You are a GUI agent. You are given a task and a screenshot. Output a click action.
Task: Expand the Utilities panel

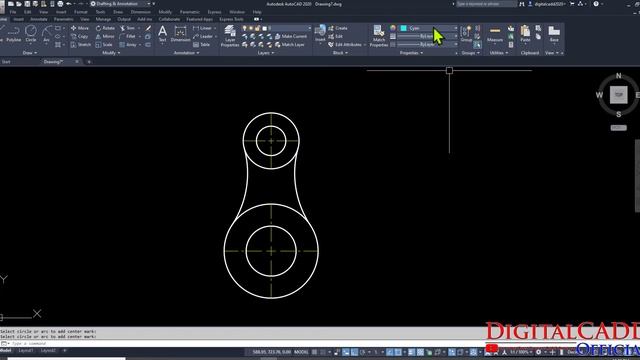(499, 53)
